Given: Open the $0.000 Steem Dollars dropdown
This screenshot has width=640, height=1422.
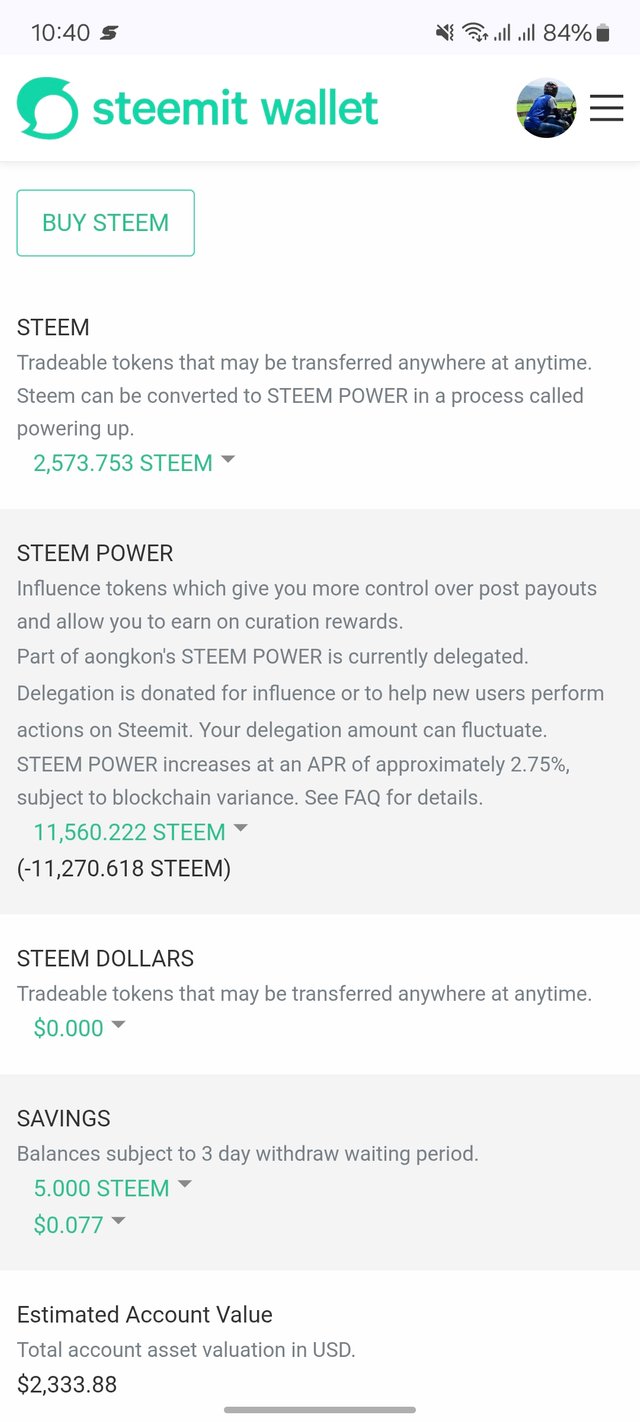Looking at the screenshot, I should coord(79,1028).
